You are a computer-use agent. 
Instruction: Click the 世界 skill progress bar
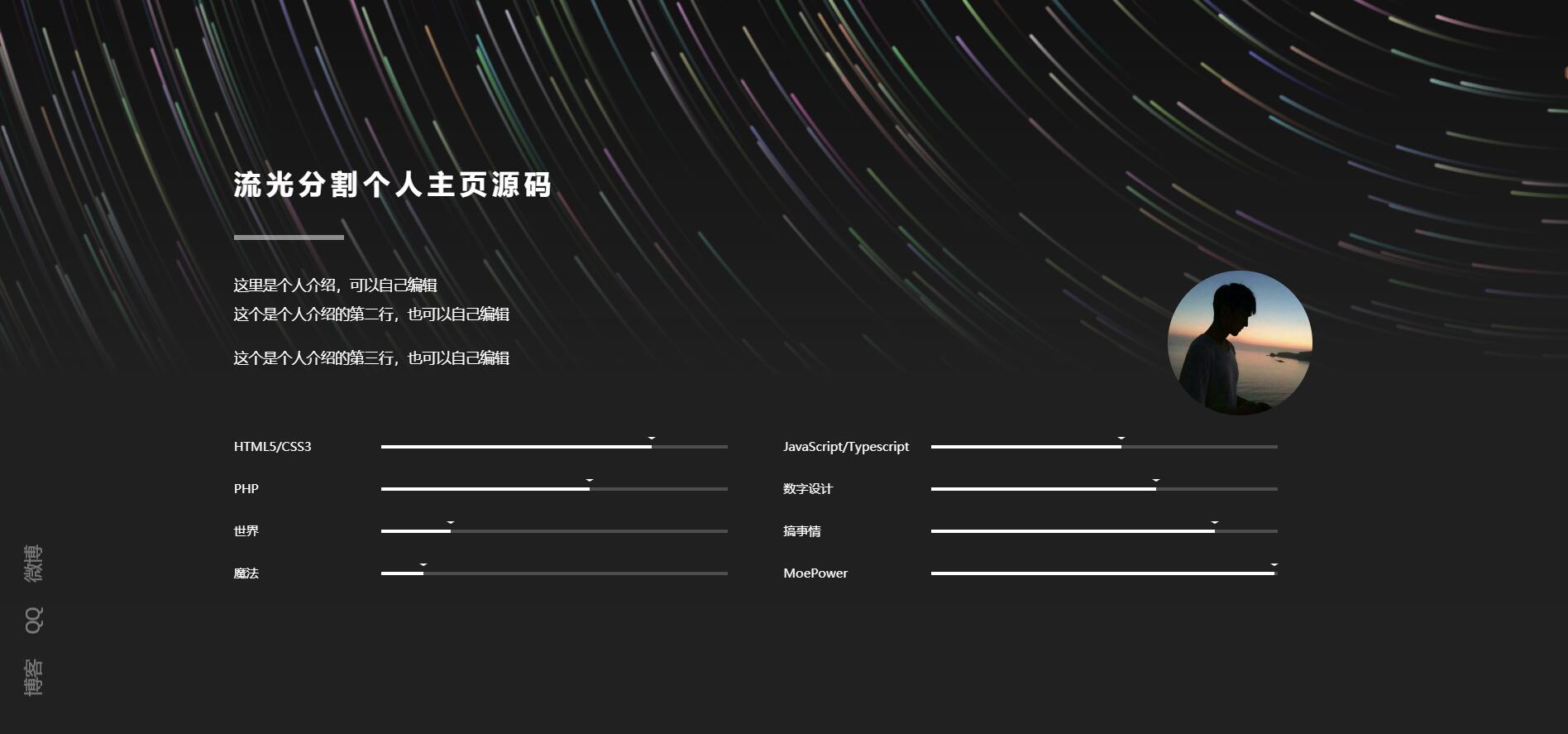554,531
